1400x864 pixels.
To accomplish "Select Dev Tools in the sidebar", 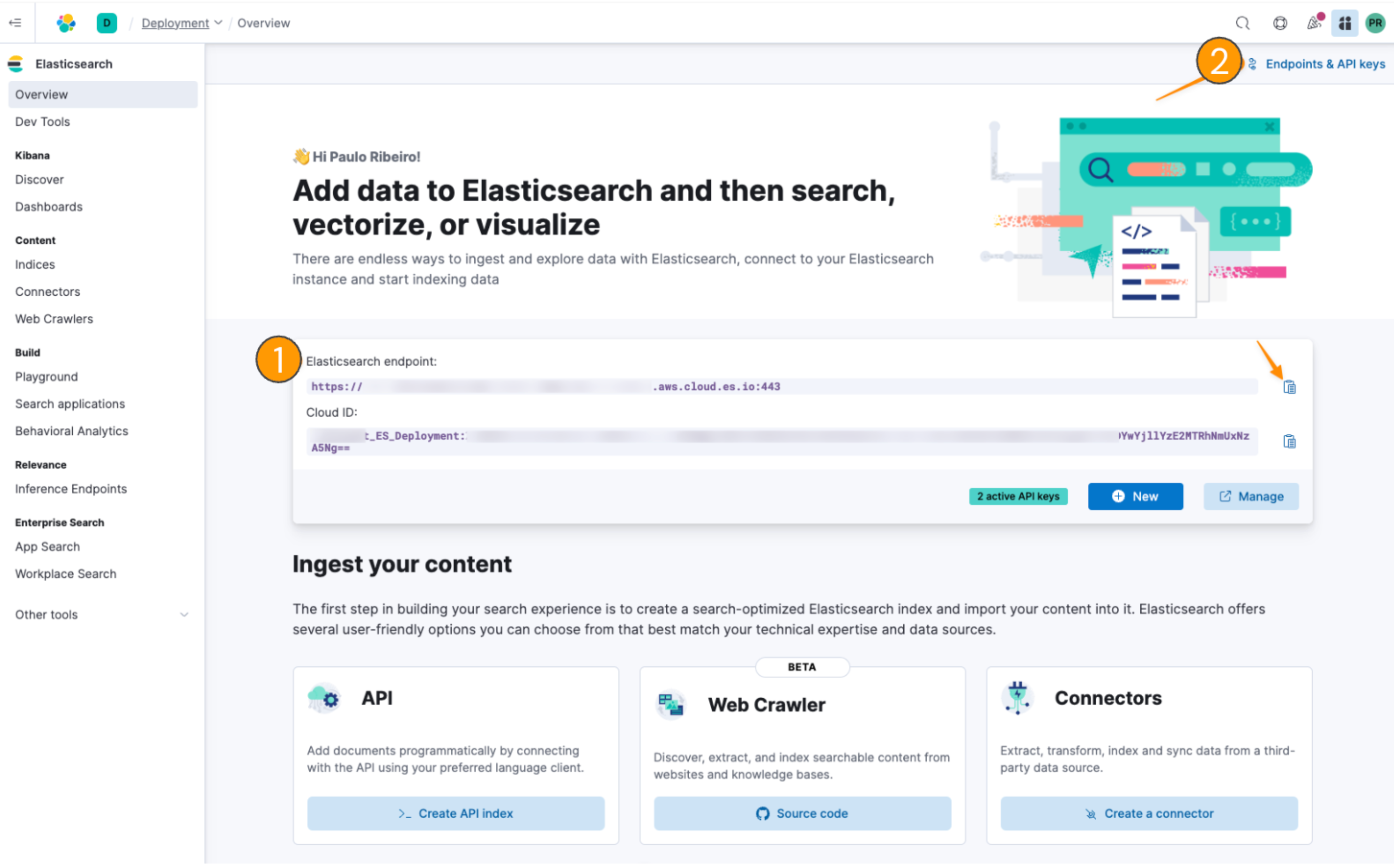I will [42, 121].
